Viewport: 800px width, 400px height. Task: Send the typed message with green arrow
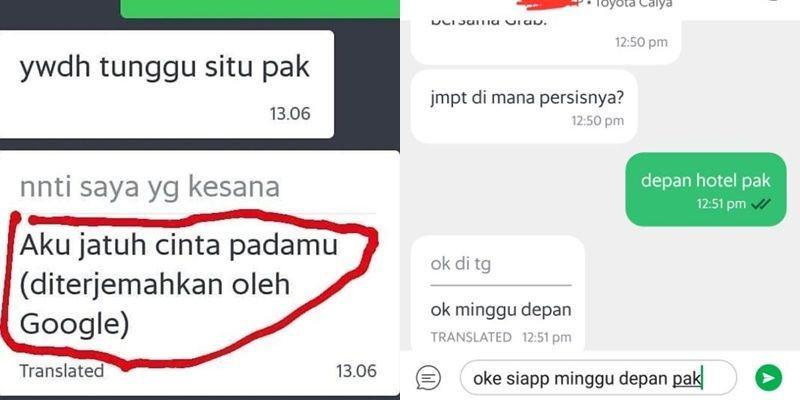click(768, 378)
